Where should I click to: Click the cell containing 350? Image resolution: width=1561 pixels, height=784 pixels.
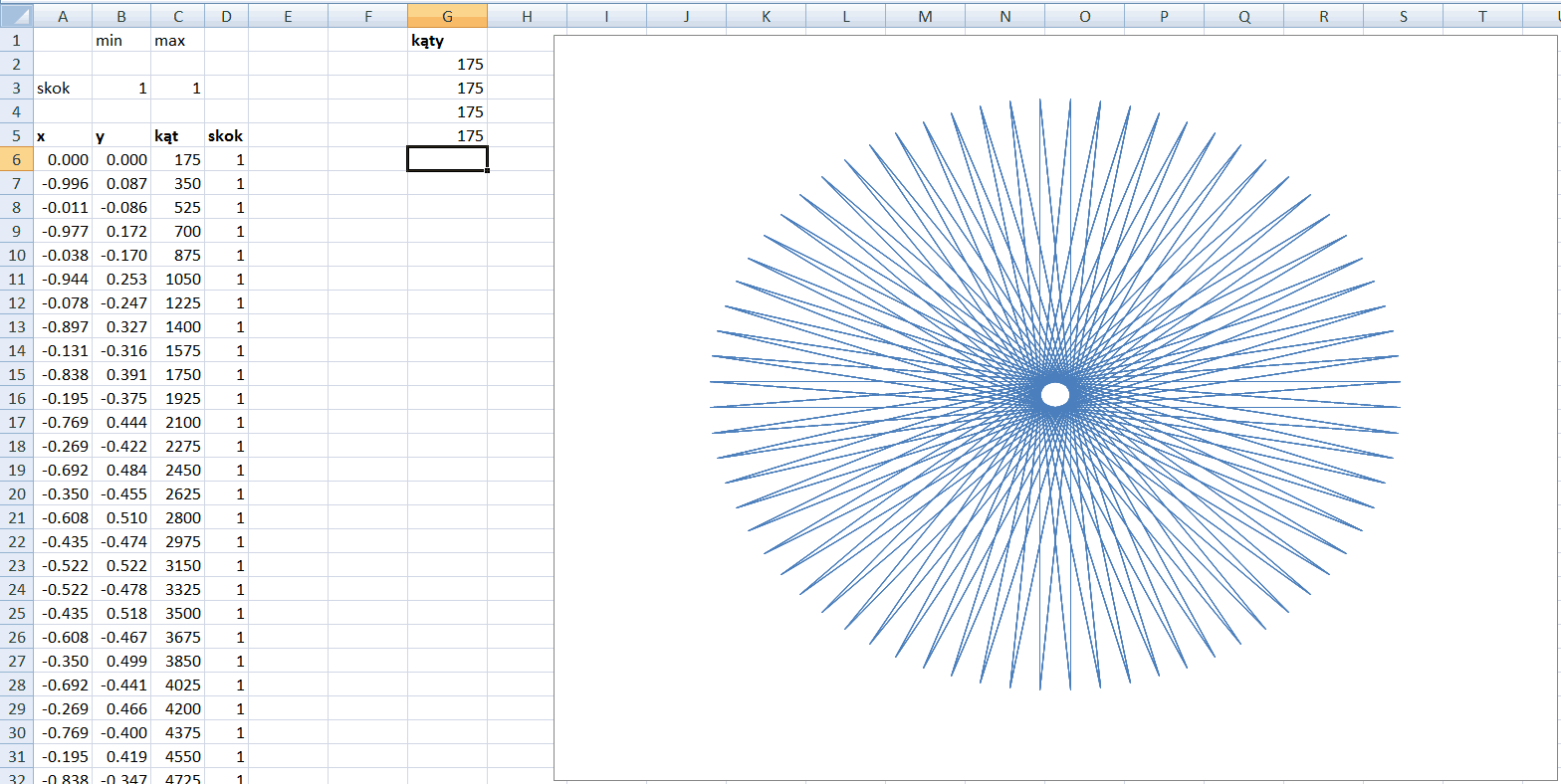[x=177, y=183]
